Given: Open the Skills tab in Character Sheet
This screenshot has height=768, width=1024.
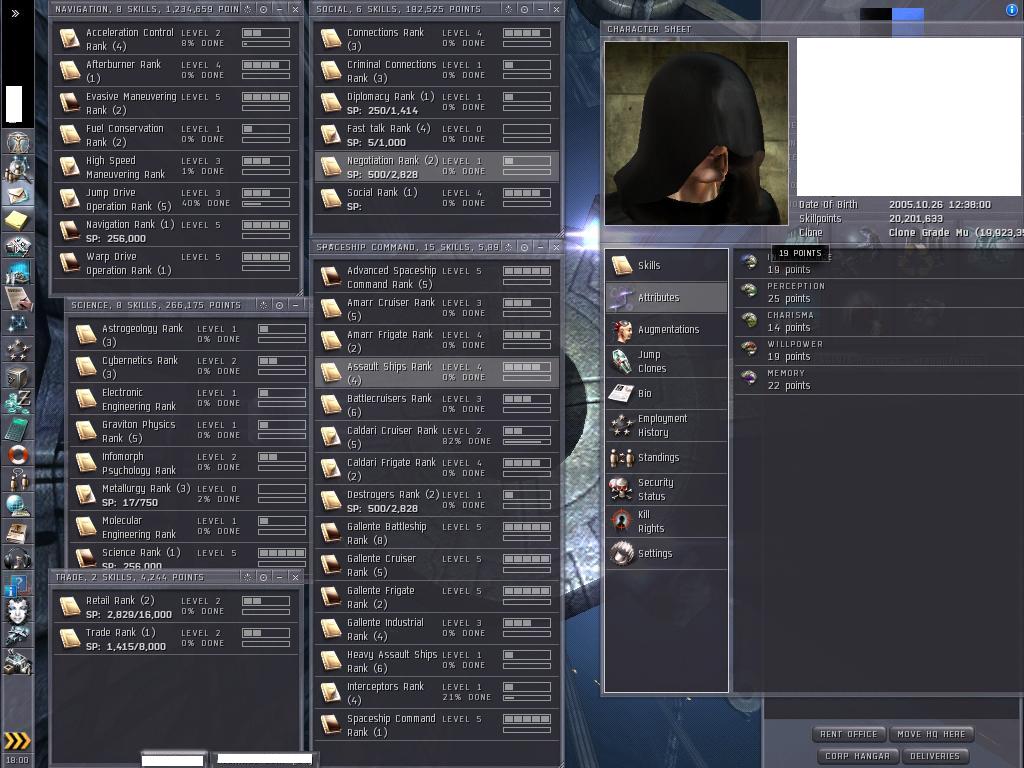Looking at the screenshot, I should [666, 265].
